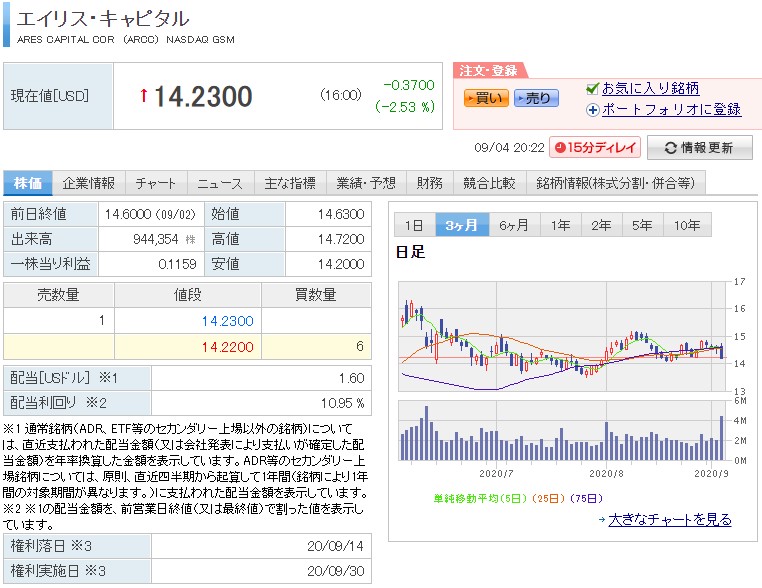Screen dimensions: 762x588
Task: Click the (75日) moving average legend
Action: [587, 499]
